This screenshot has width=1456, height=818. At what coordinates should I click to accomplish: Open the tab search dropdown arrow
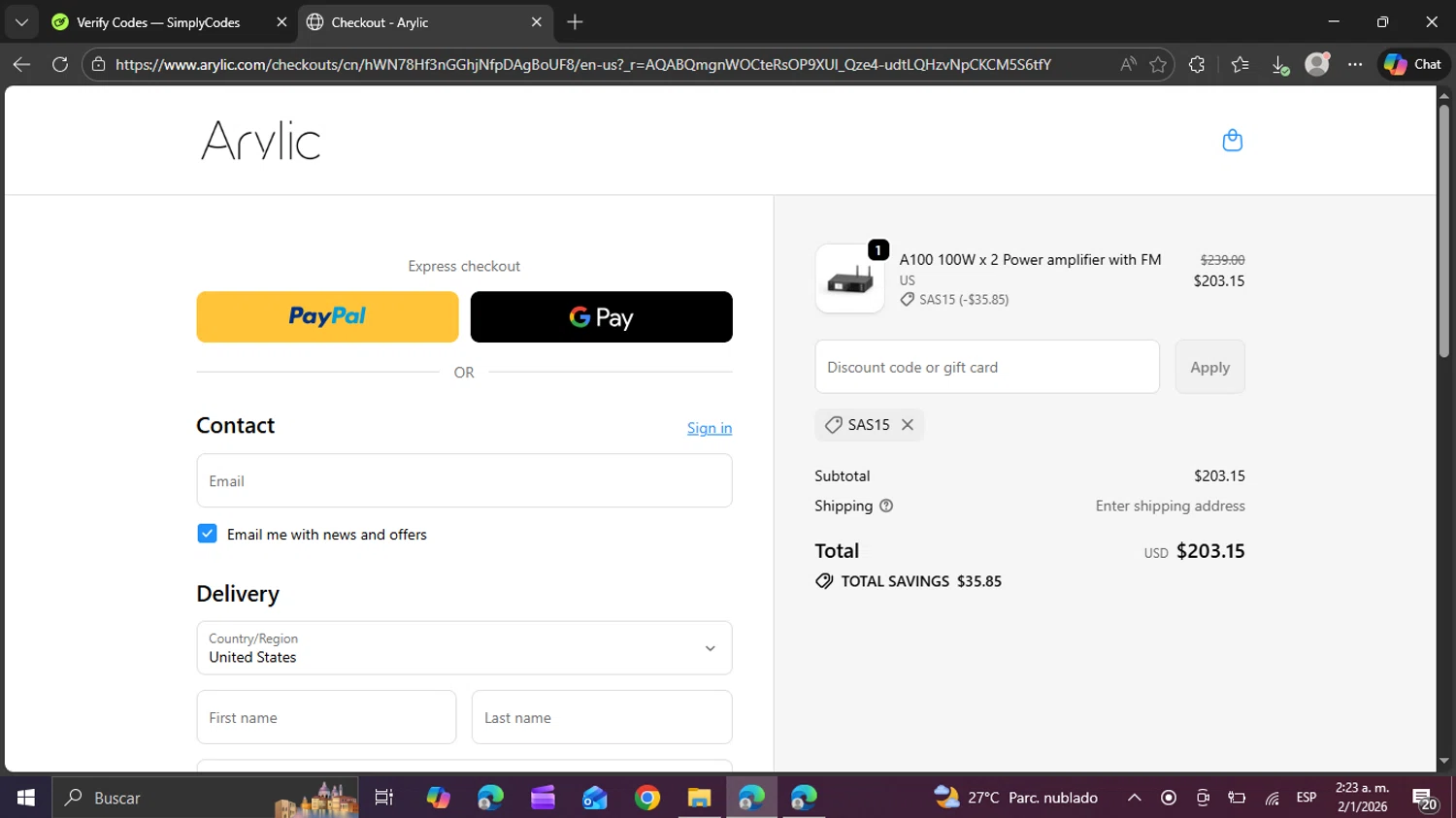pos(21,21)
